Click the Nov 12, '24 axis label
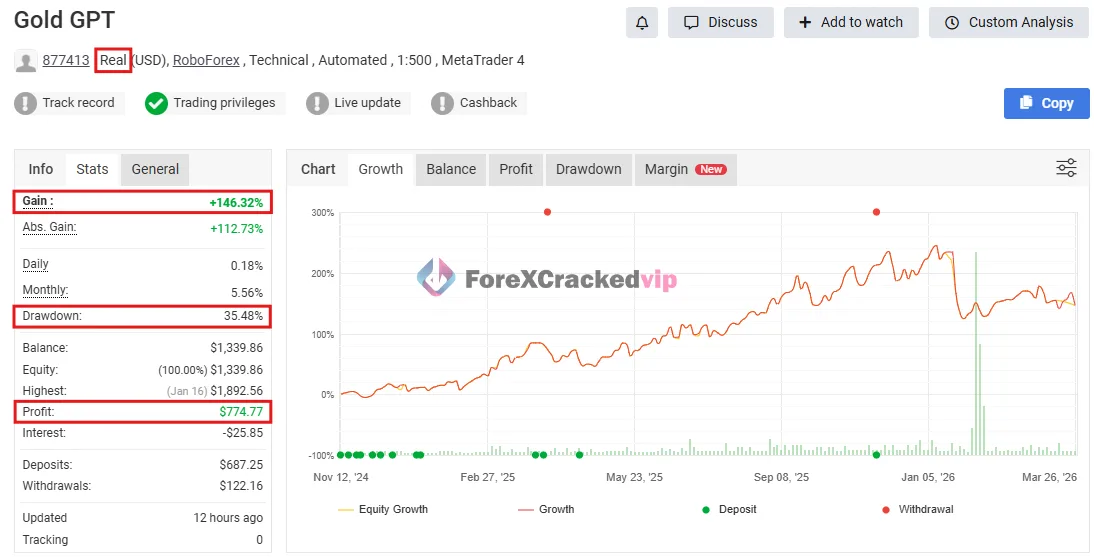 pyautogui.click(x=340, y=477)
